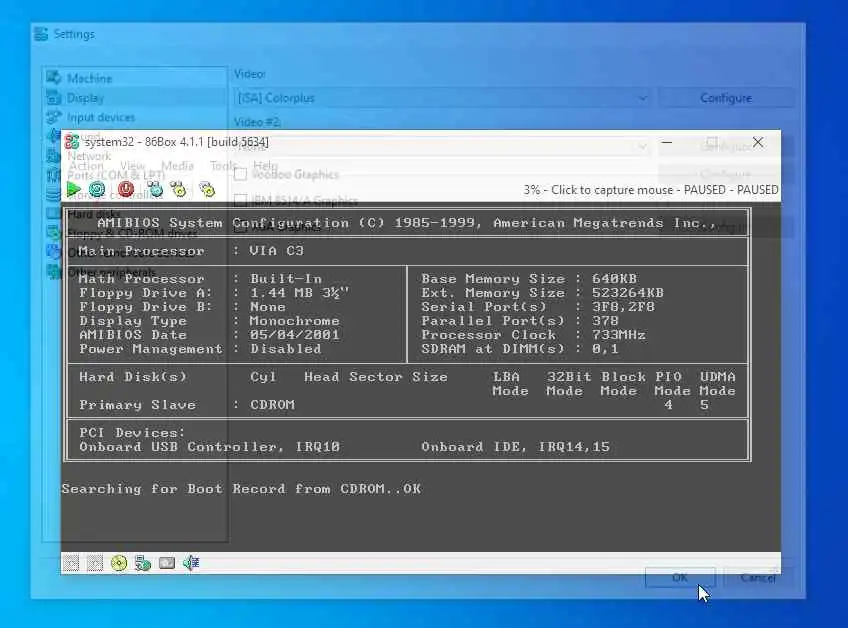Click the 'Click to capture mouse' status text

[612, 190]
